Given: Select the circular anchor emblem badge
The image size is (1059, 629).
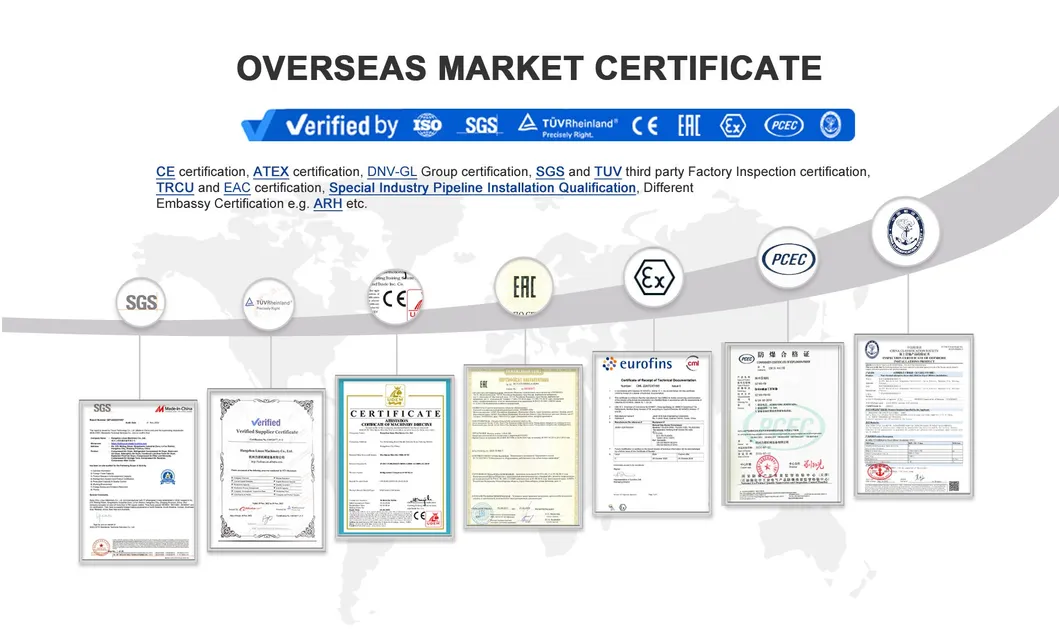Looking at the screenshot, I should pos(904,230).
